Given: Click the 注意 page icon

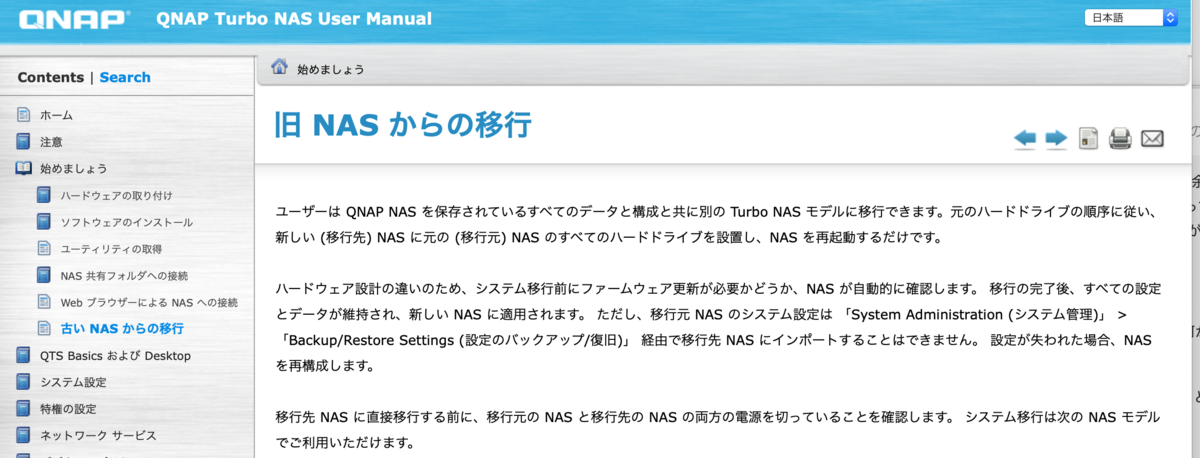Looking at the screenshot, I should [23, 142].
